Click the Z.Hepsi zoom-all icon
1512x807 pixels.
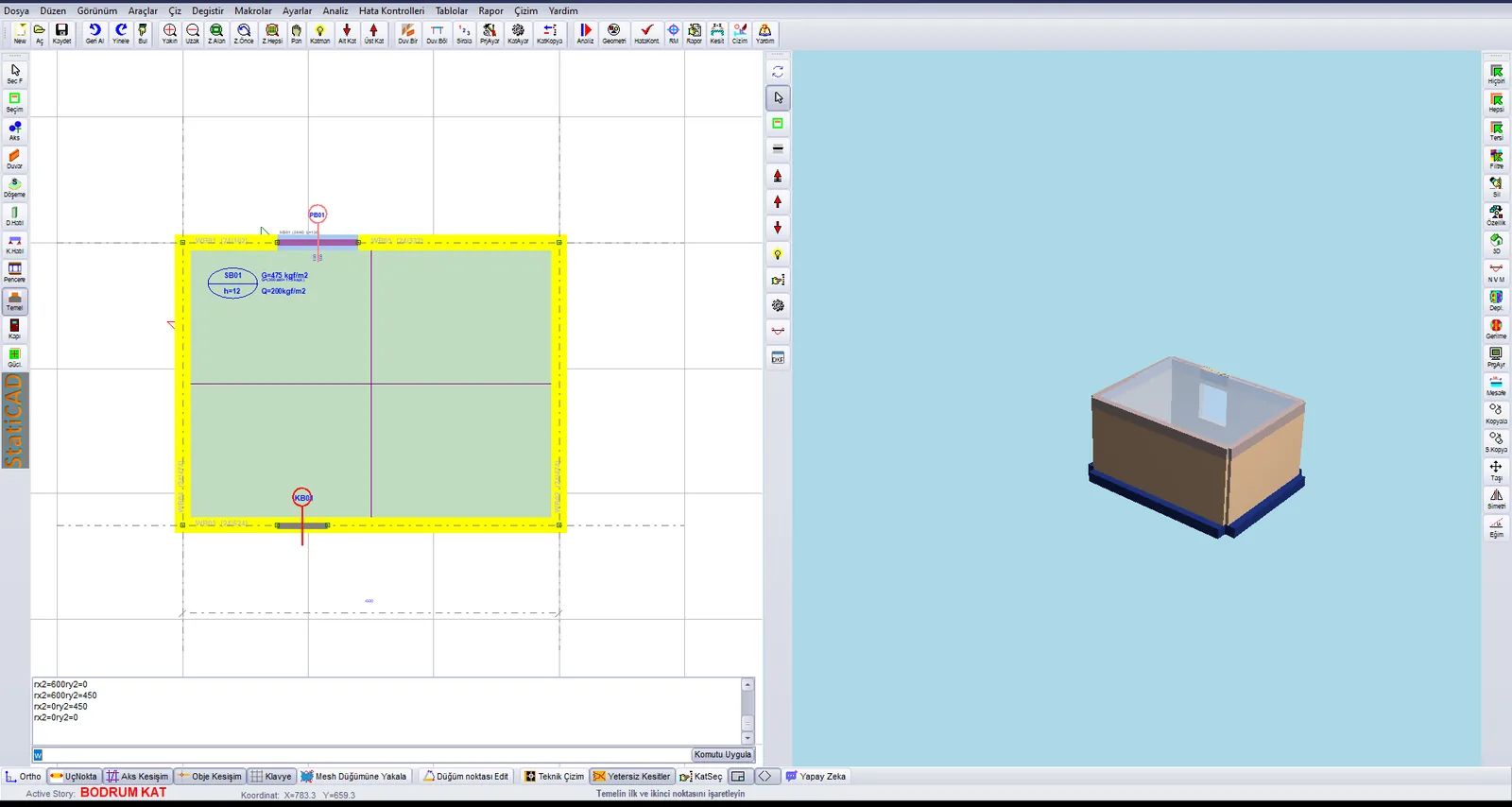[272, 34]
